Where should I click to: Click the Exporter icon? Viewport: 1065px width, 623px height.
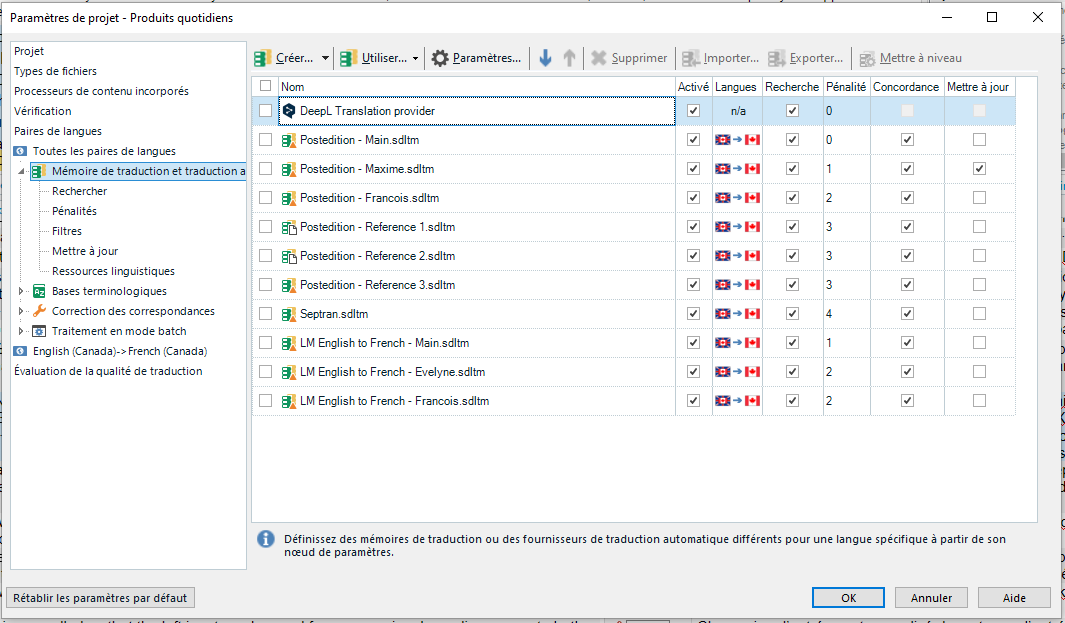tap(776, 58)
